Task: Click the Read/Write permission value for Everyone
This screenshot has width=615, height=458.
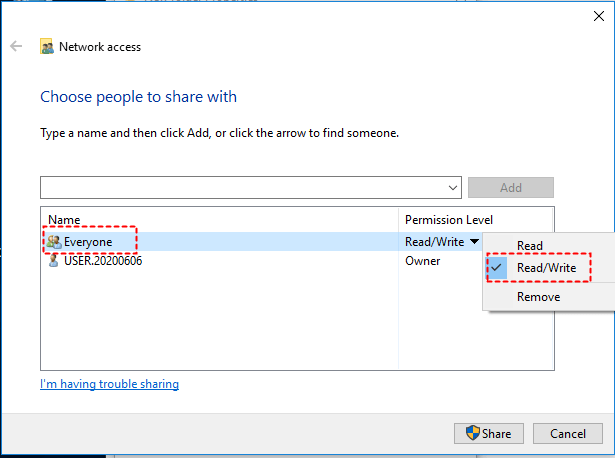Action: point(435,242)
